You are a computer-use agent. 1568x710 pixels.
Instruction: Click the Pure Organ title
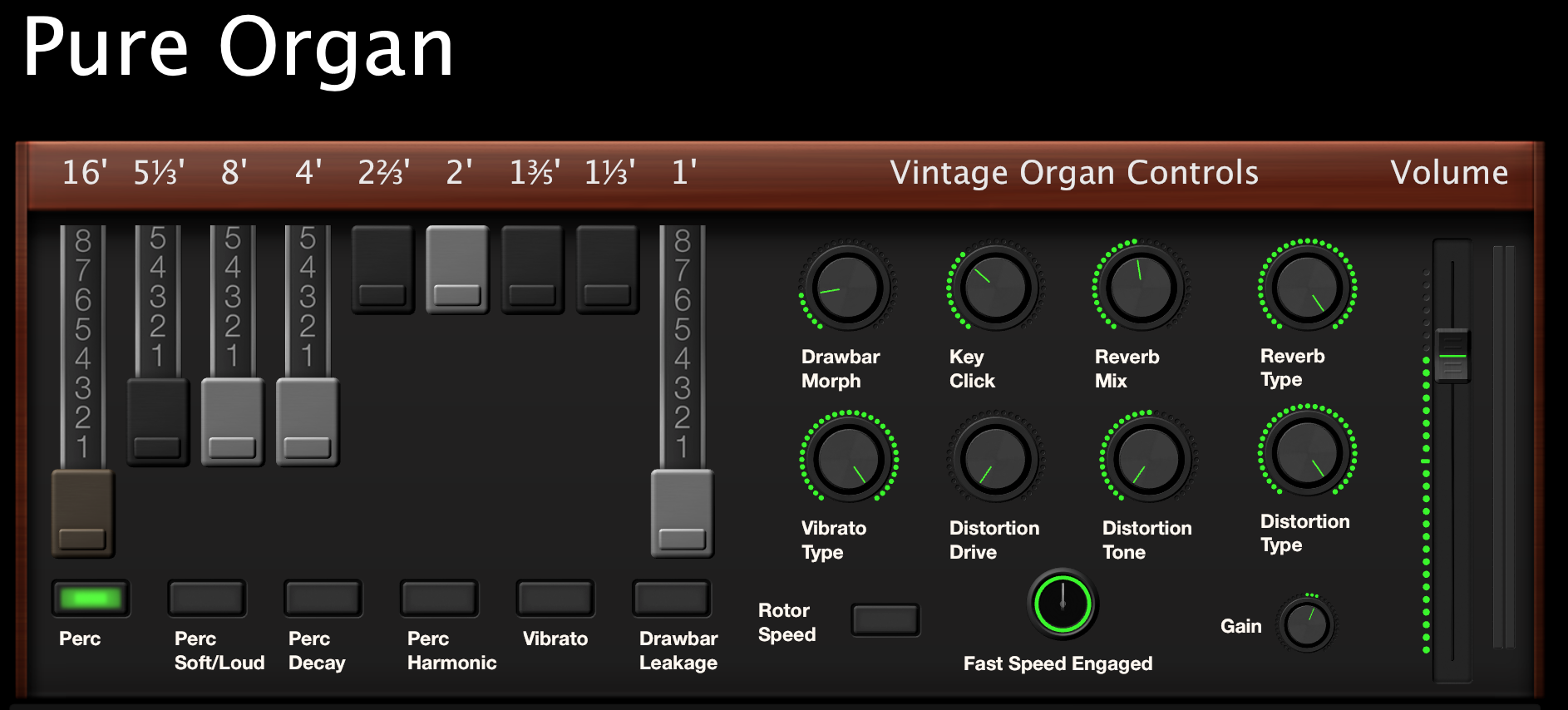pyautogui.click(x=239, y=48)
